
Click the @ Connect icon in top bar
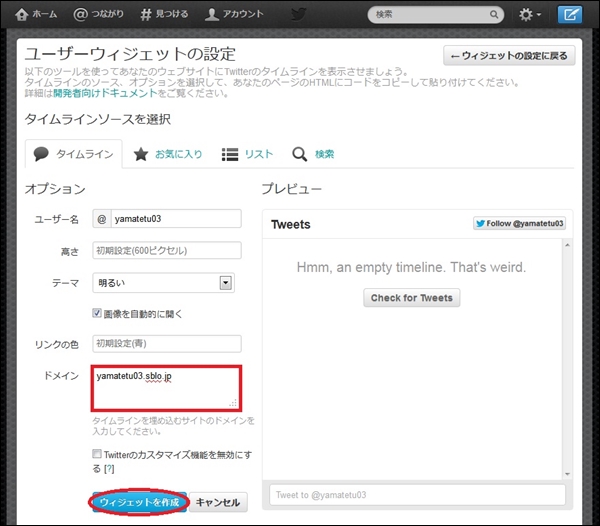tap(80, 15)
